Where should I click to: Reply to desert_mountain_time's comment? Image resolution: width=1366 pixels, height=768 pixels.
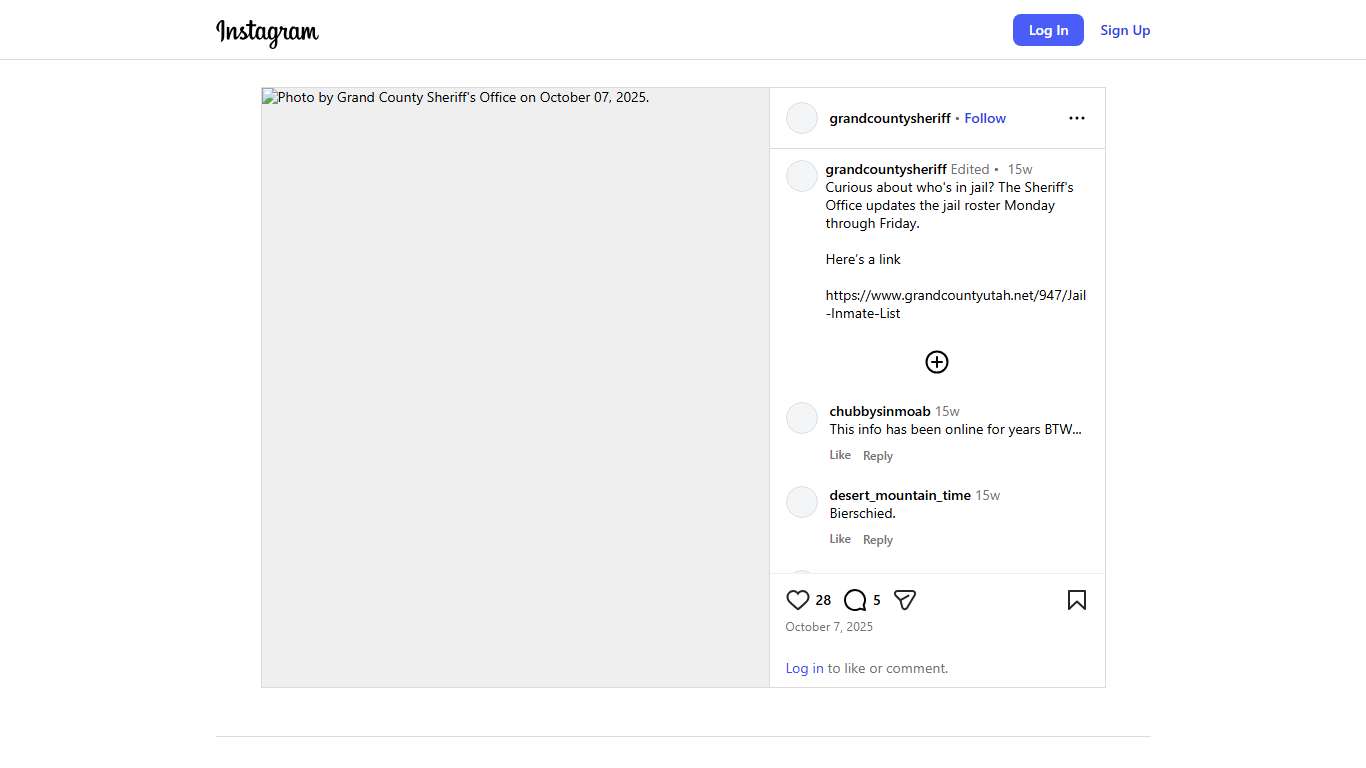click(878, 540)
